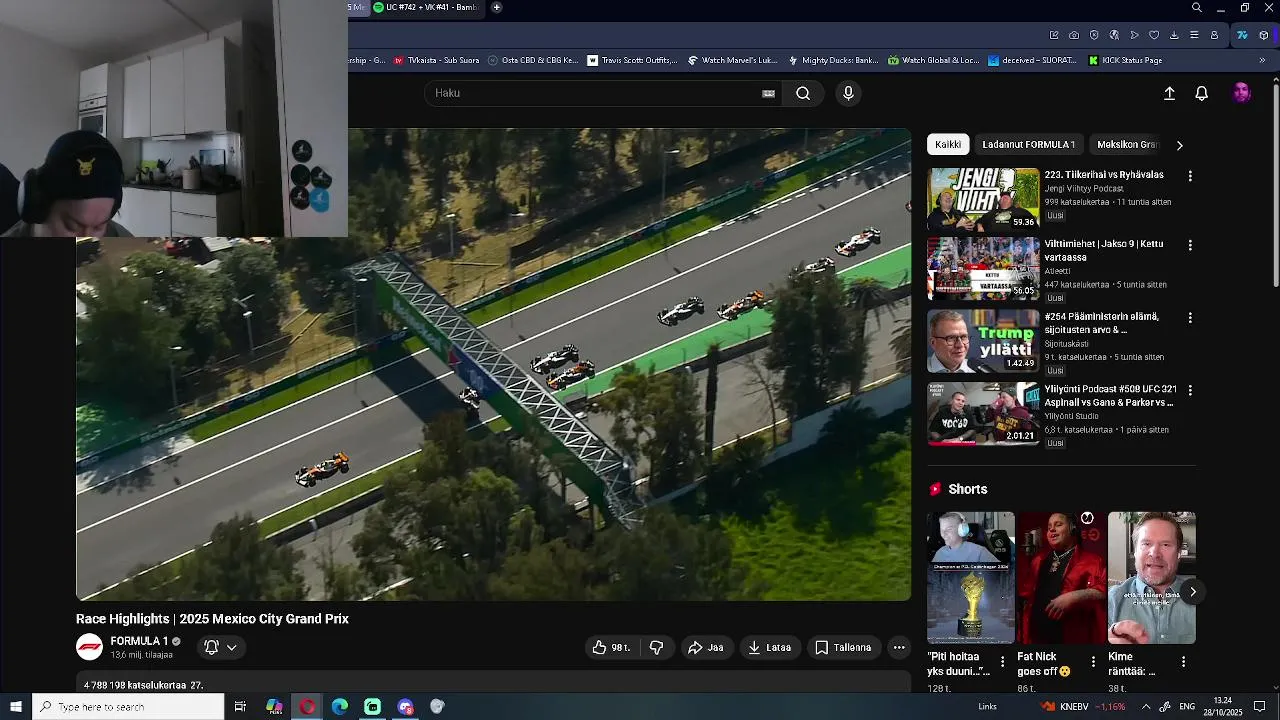The width and height of the screenshot is (1280, 720).
Task: Open Windows notification center icon
Action: [1260, 707]
